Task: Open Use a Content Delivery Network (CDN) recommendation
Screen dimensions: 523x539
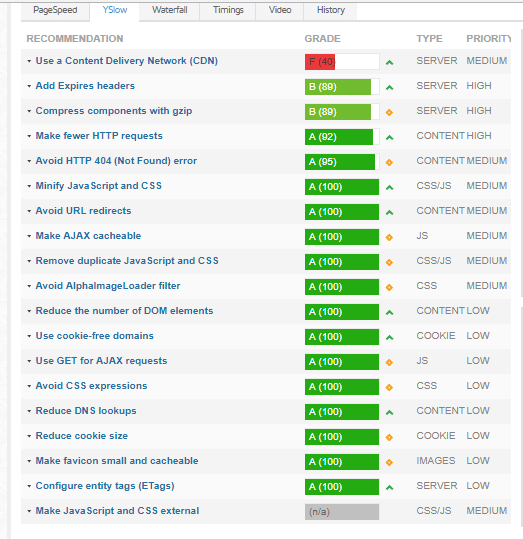Action: pyautogui.click(x=127, y=61)
